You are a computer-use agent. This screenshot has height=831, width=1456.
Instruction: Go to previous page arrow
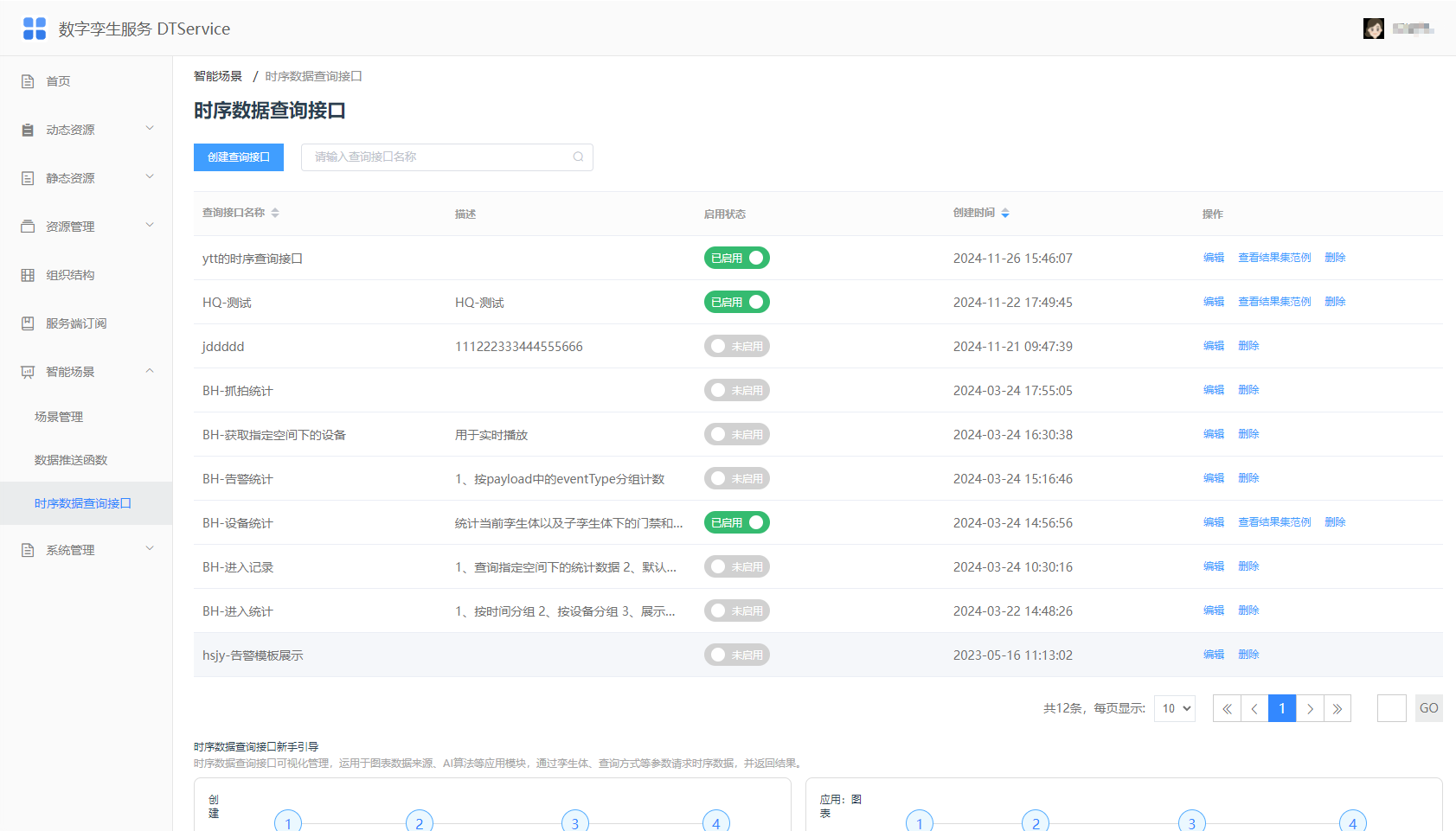(1254, 708)
